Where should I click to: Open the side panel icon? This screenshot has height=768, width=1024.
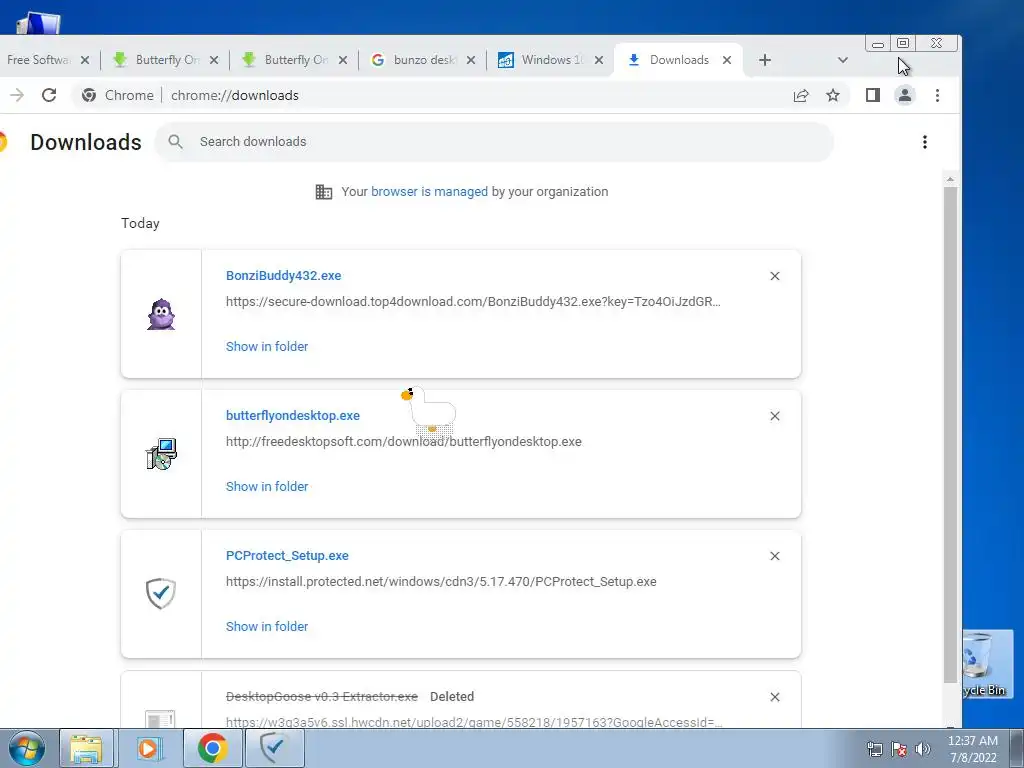pos(872,95)
